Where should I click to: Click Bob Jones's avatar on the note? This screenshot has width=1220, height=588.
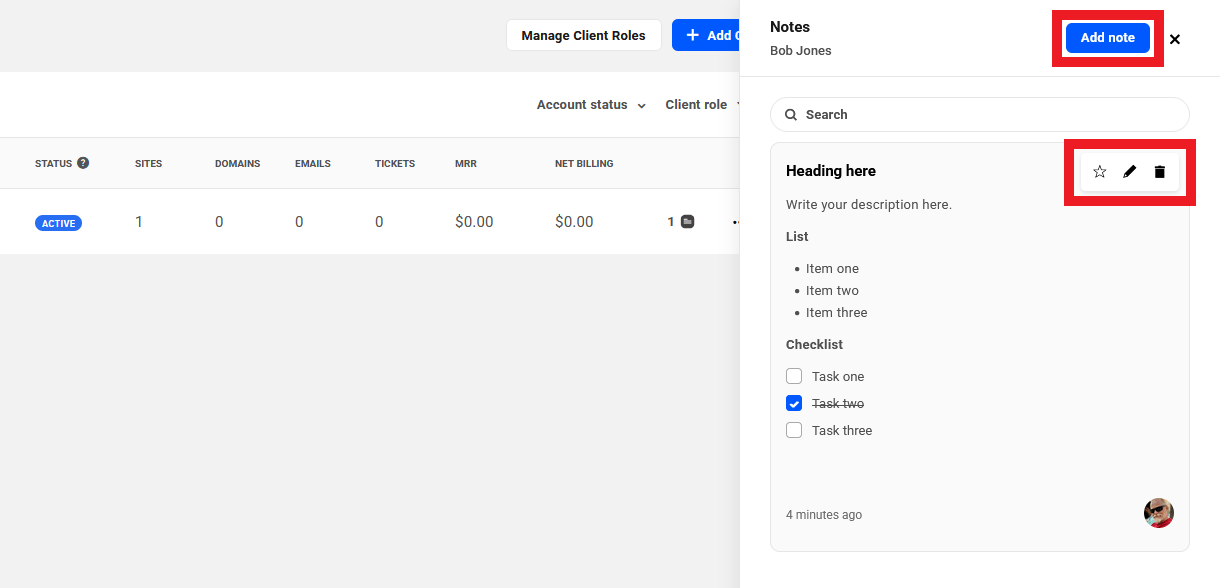pyautogui.click(x=1158, y=513)
